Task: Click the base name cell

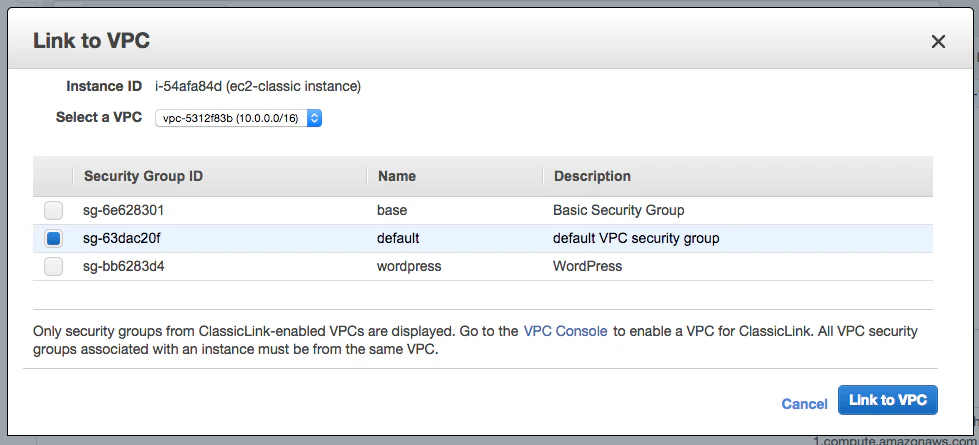Action: (x=392, y=211)
